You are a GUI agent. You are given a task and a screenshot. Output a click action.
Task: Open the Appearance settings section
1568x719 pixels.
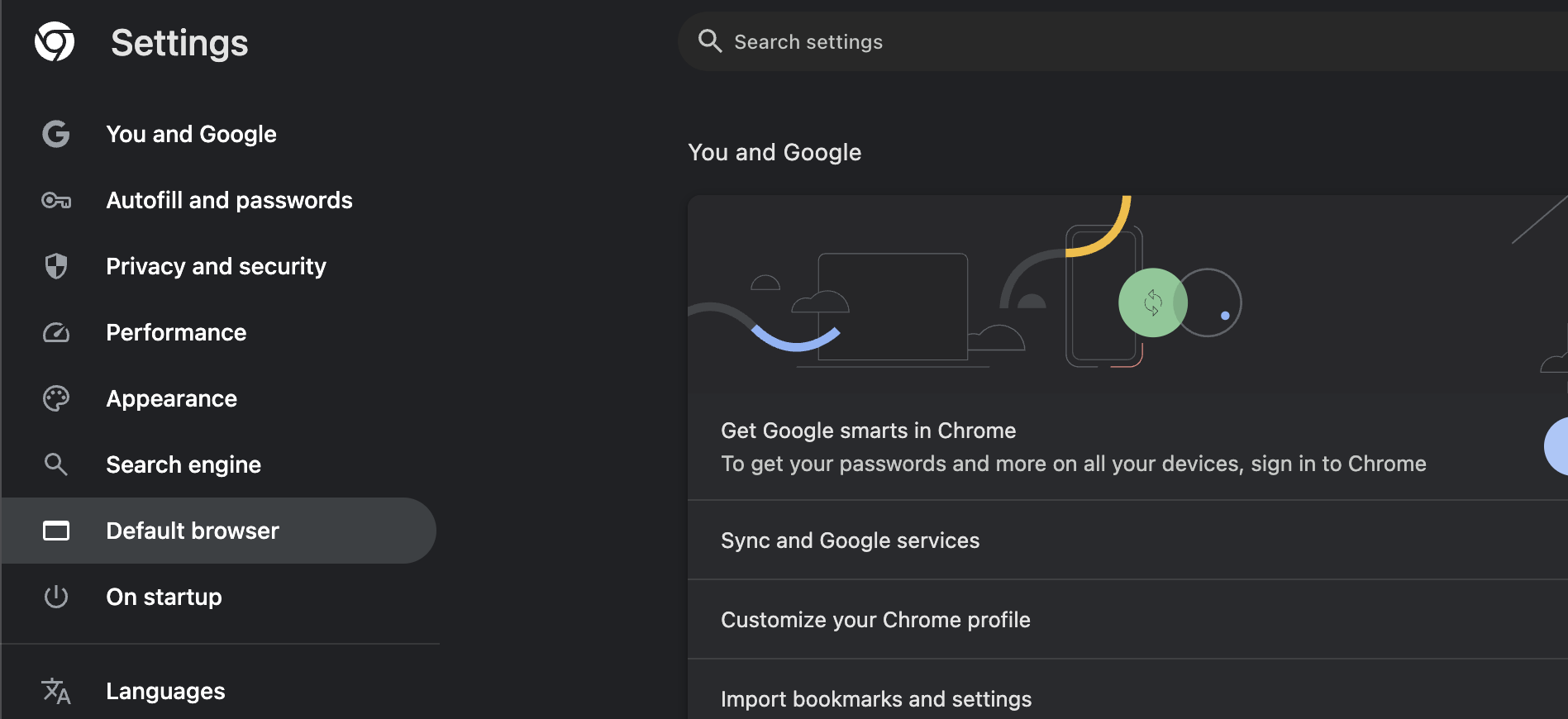click(x=171, y=398)
